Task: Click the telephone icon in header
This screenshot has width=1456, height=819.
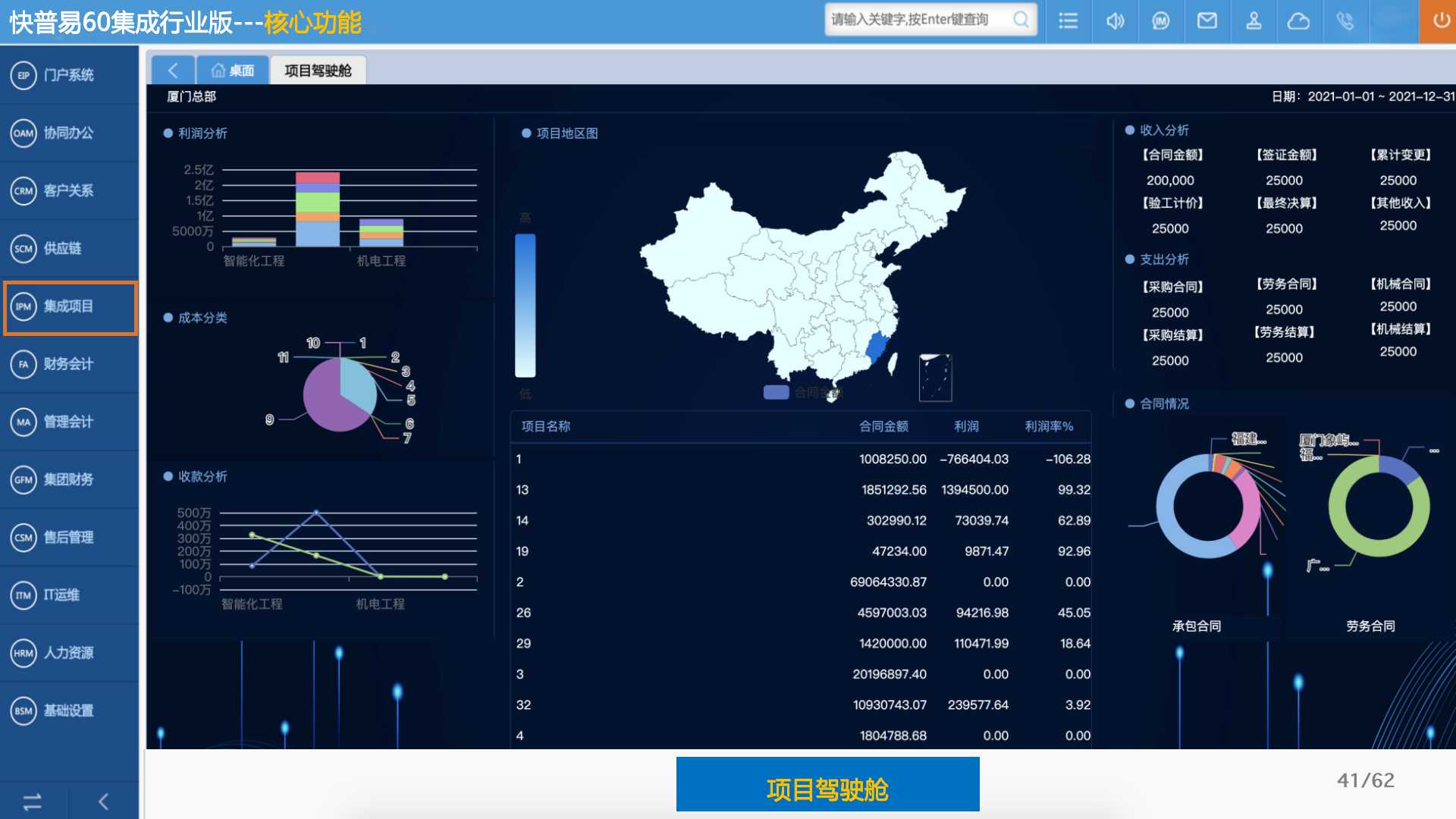Action: pos(1345,21)
